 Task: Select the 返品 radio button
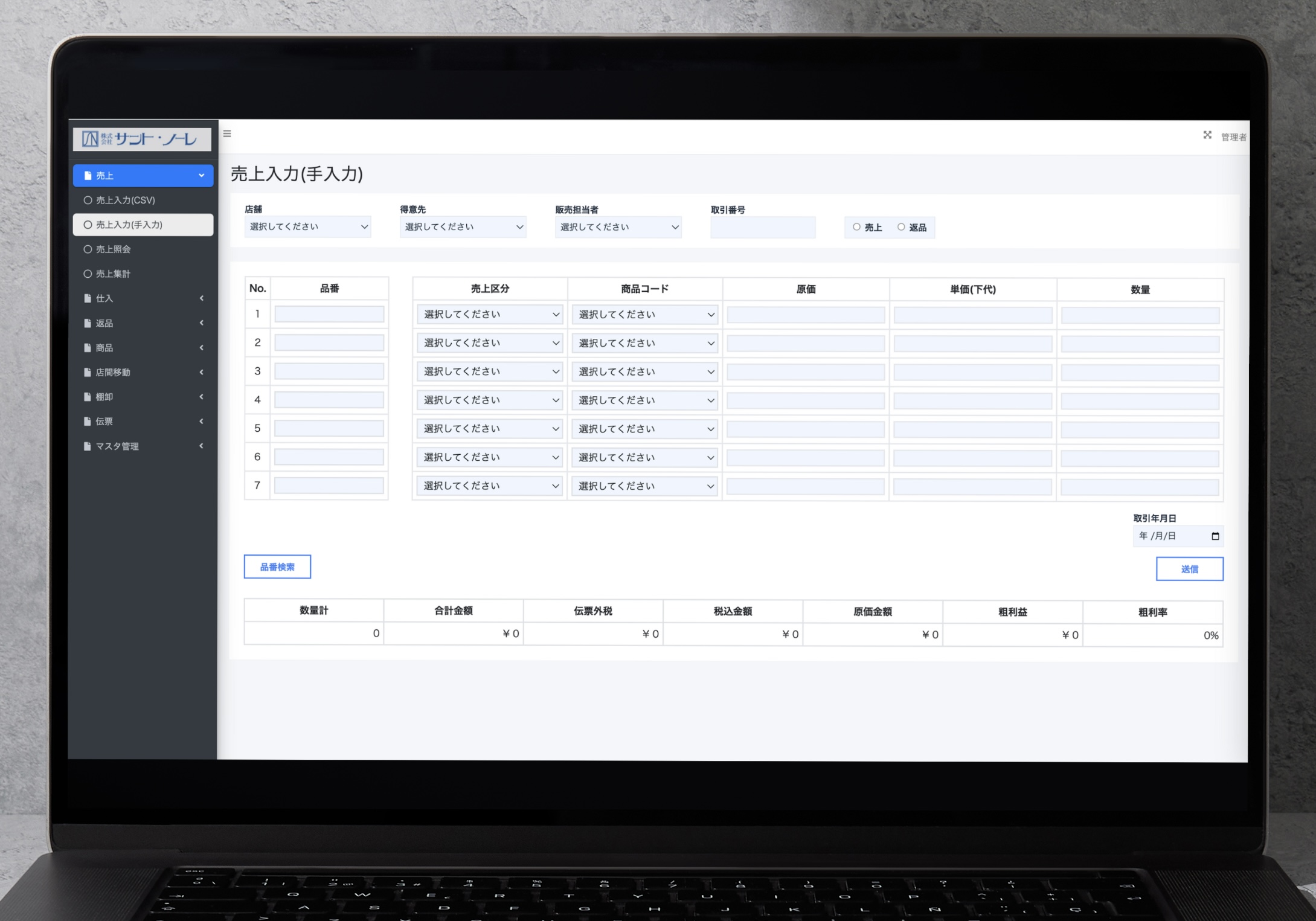tap(901, 227)
